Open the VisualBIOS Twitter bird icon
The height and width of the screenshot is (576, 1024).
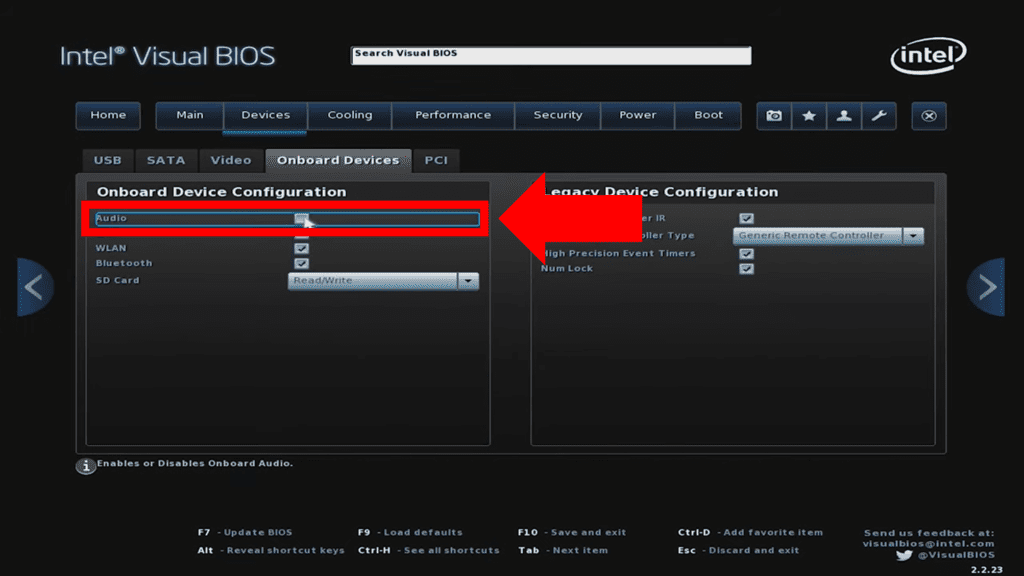tap(904, 555)
